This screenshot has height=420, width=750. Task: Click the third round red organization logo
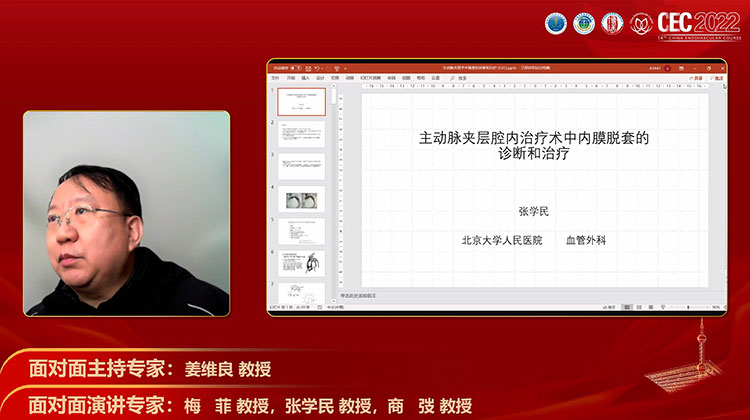[x=612, y=23]
